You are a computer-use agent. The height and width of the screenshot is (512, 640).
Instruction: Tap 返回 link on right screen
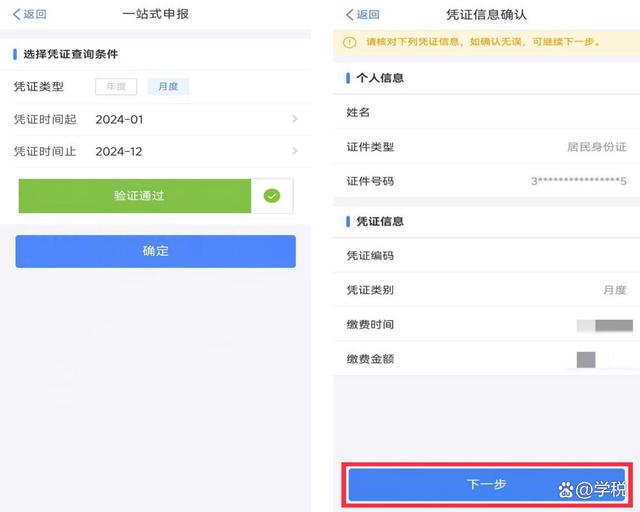coord(368,15)
